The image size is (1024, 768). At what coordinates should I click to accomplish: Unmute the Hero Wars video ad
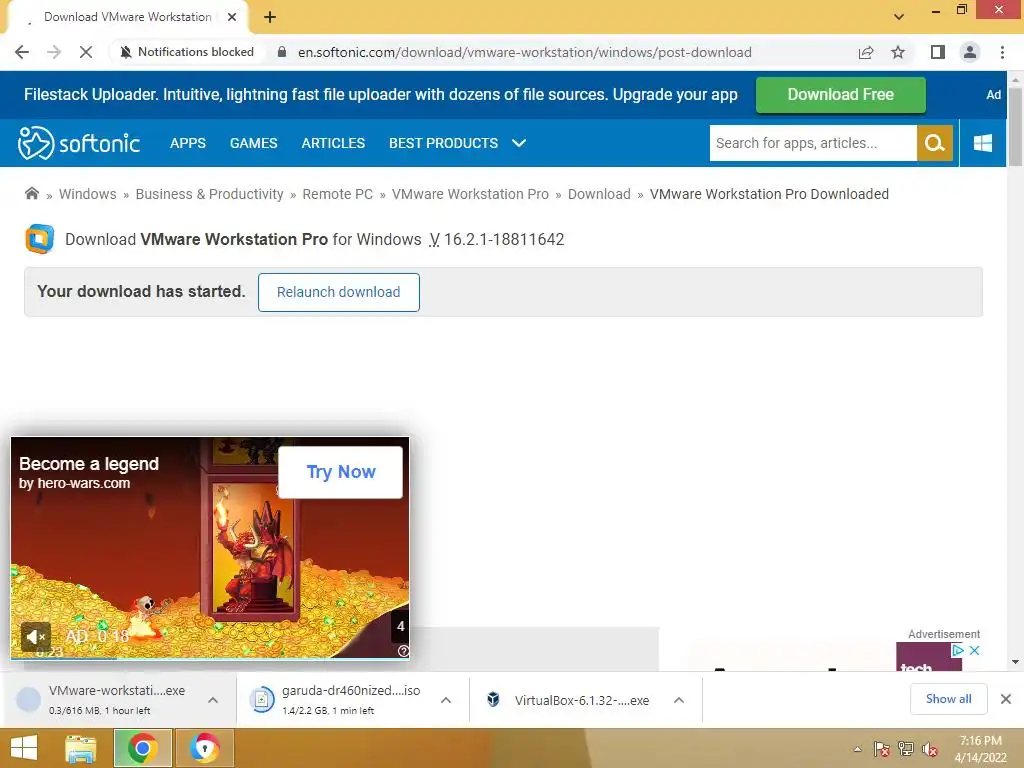pos(35,637)
